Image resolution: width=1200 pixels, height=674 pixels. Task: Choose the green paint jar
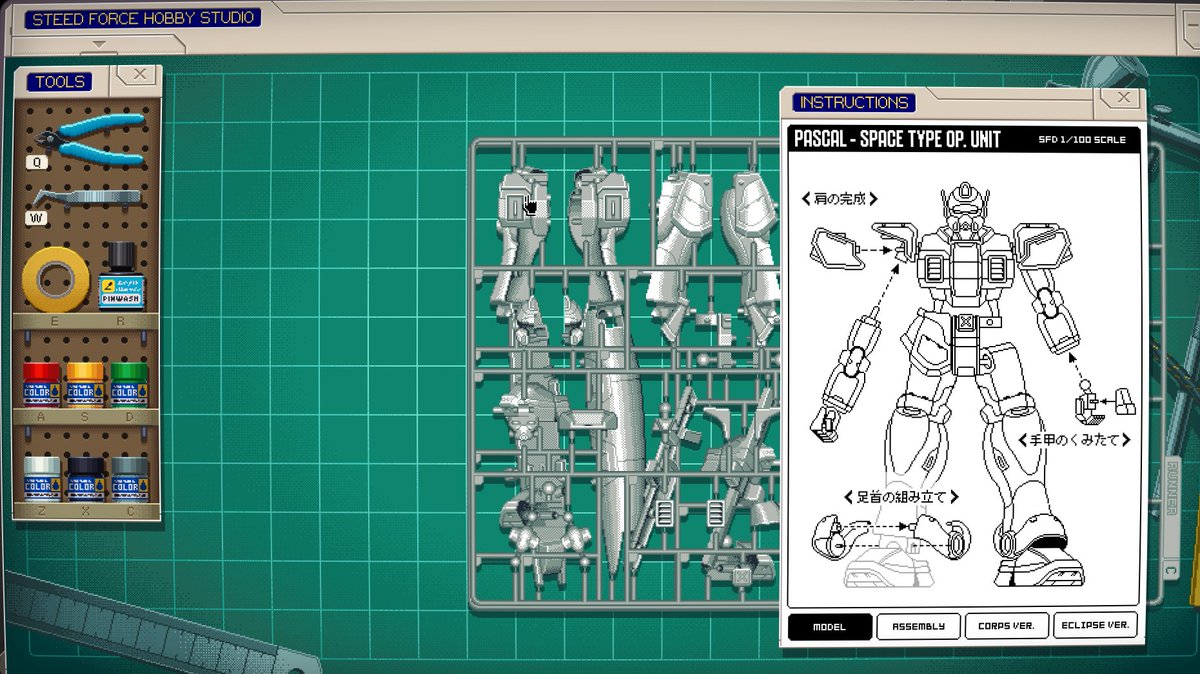point(129,385)
